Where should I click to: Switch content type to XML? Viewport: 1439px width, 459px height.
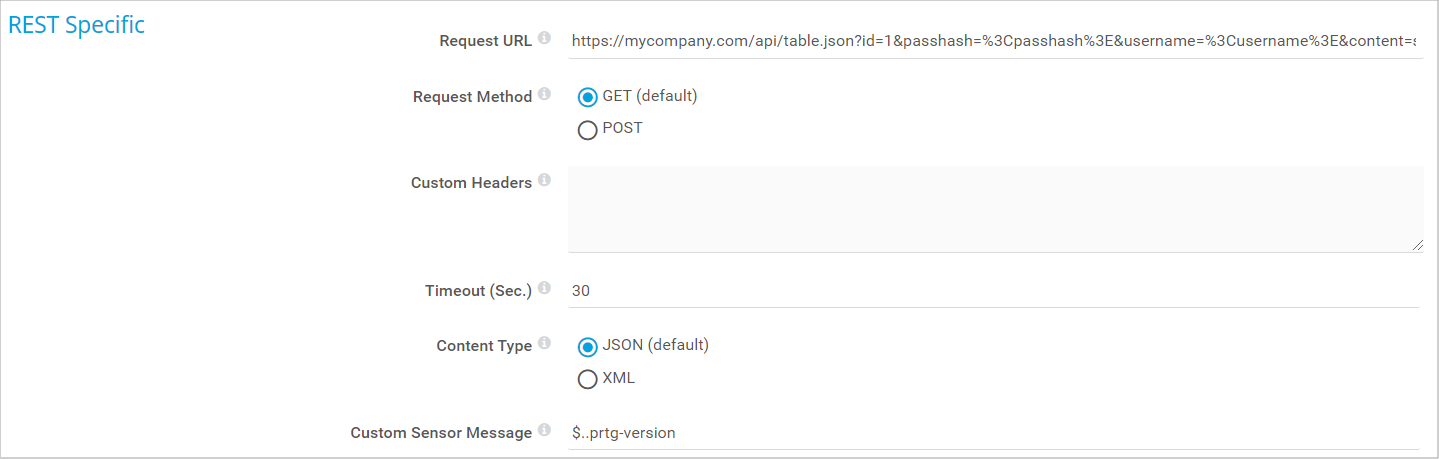pos(588,379)
